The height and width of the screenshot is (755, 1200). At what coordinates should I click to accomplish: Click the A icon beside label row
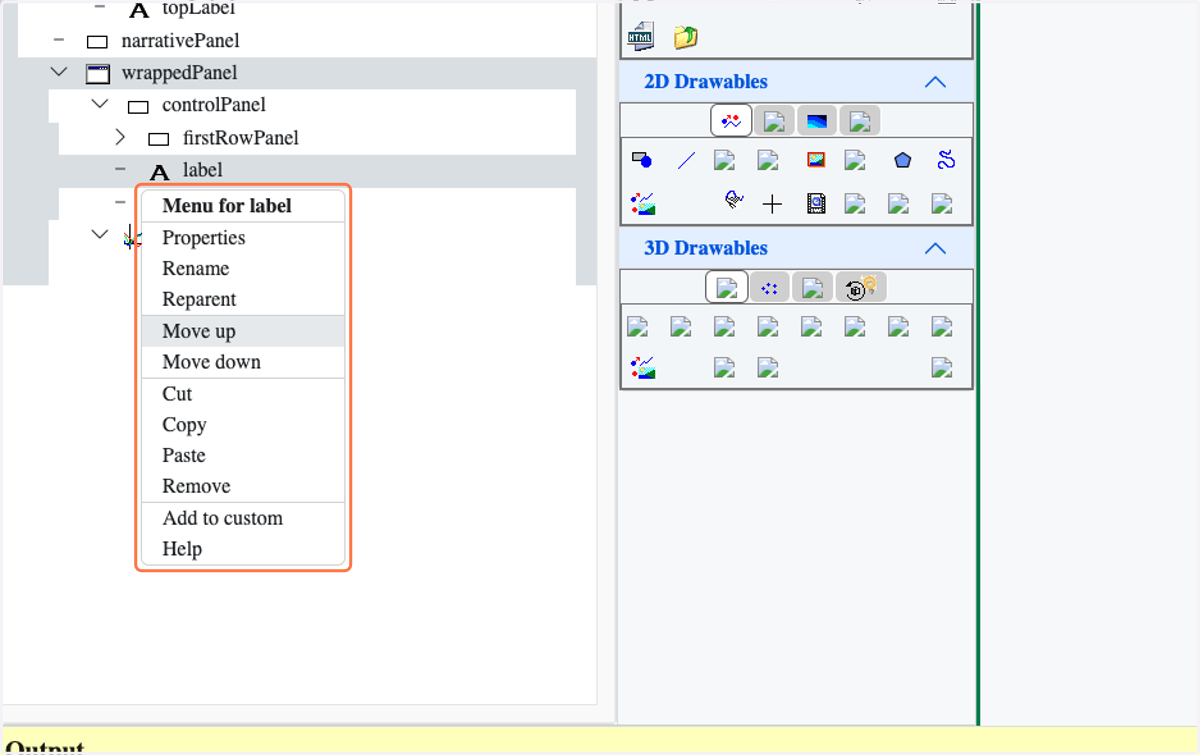pyautogui.click(x=159, y=172)
